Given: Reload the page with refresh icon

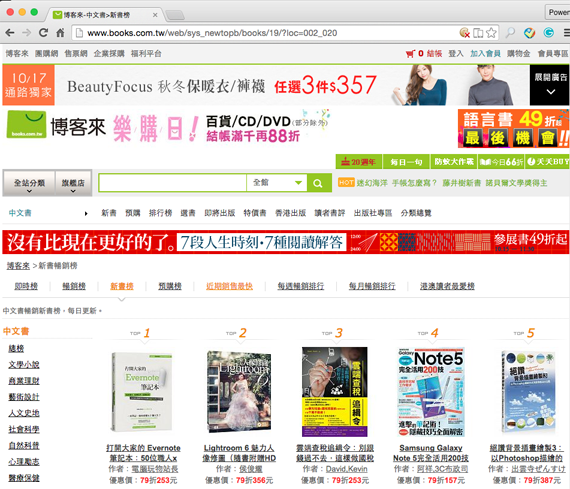Looking at the screenshot, I should click(43, 33).
